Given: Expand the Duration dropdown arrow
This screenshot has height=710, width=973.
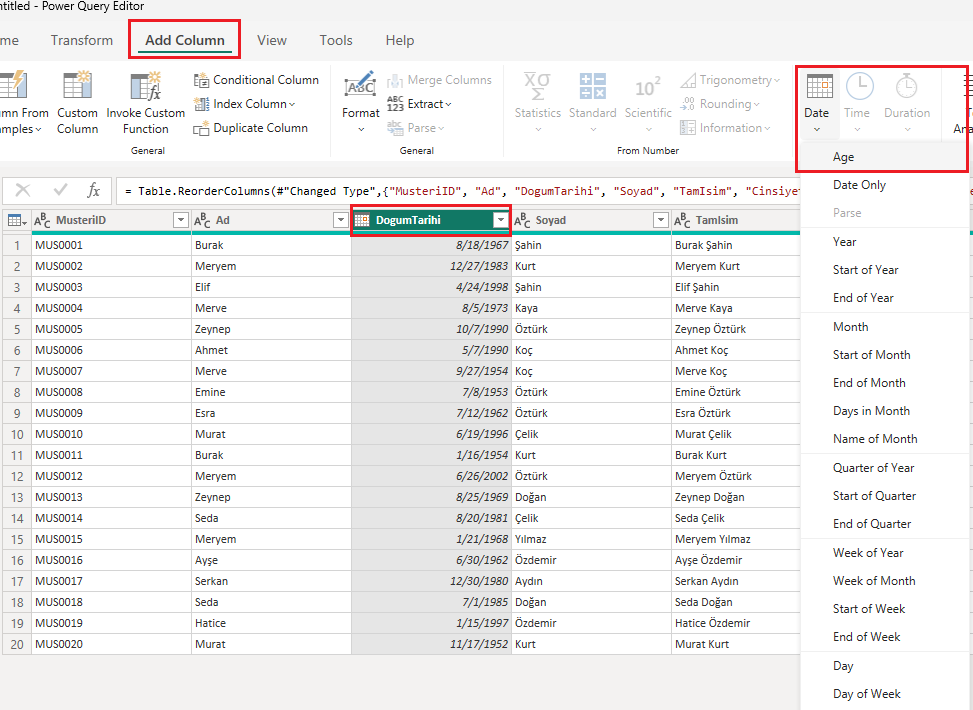Looking at the screenshot, I should [x=907, y=129].
